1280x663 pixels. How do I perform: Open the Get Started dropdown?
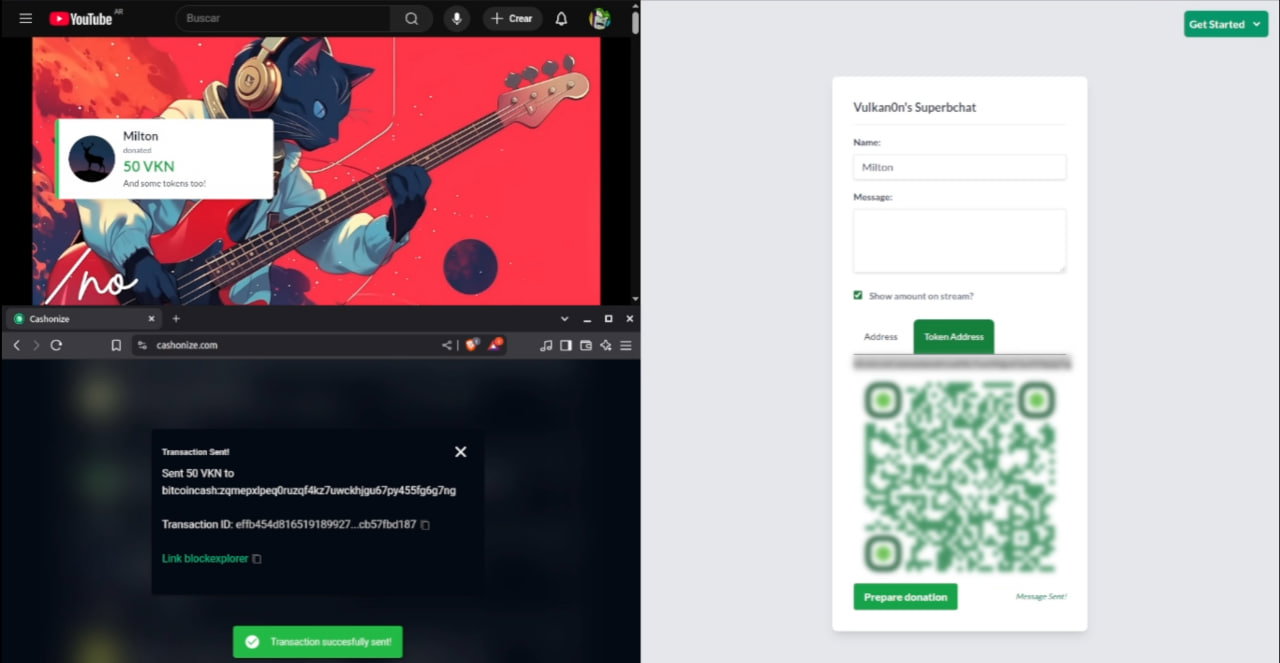pos(1226,24)
